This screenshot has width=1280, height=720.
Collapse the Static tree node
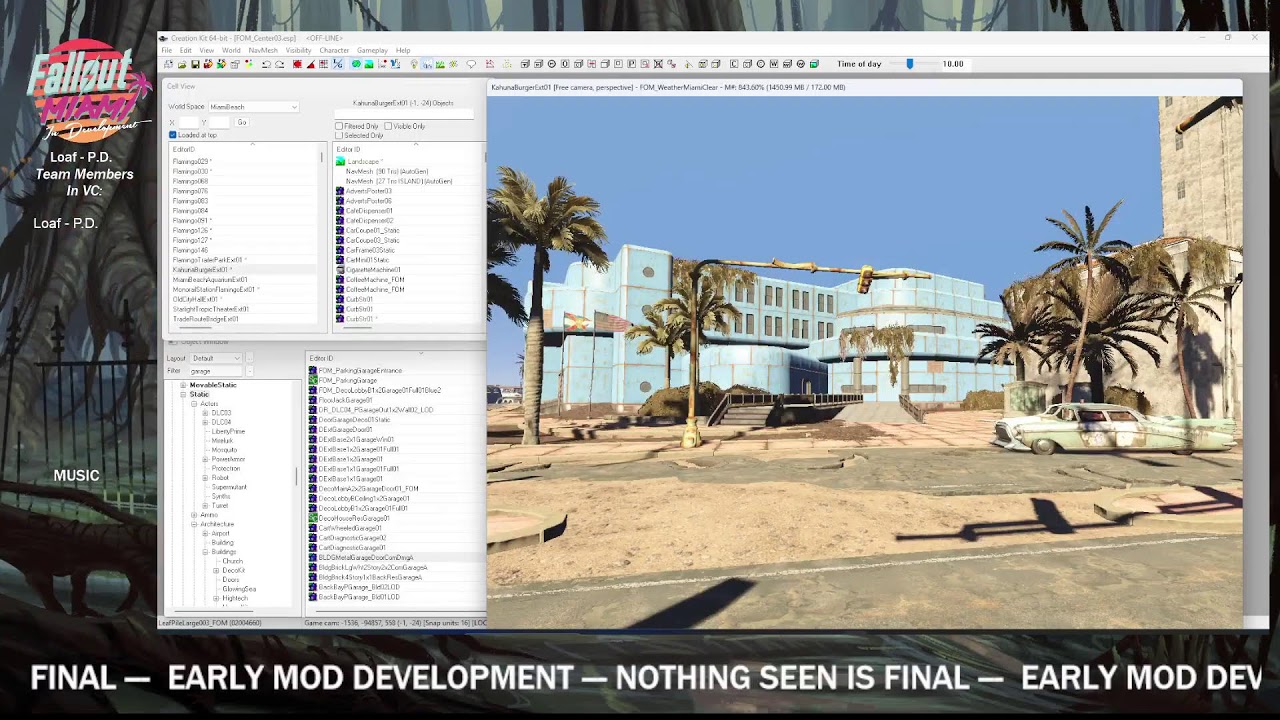183,394
